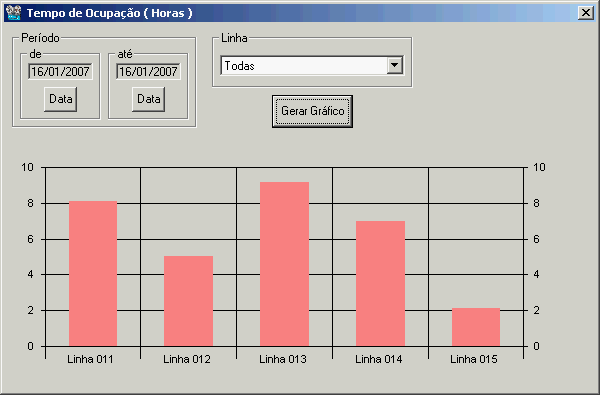Click the left axis value '10'
Screen dimensions: 600x395
pyautogui.click(x=28, y=167)
